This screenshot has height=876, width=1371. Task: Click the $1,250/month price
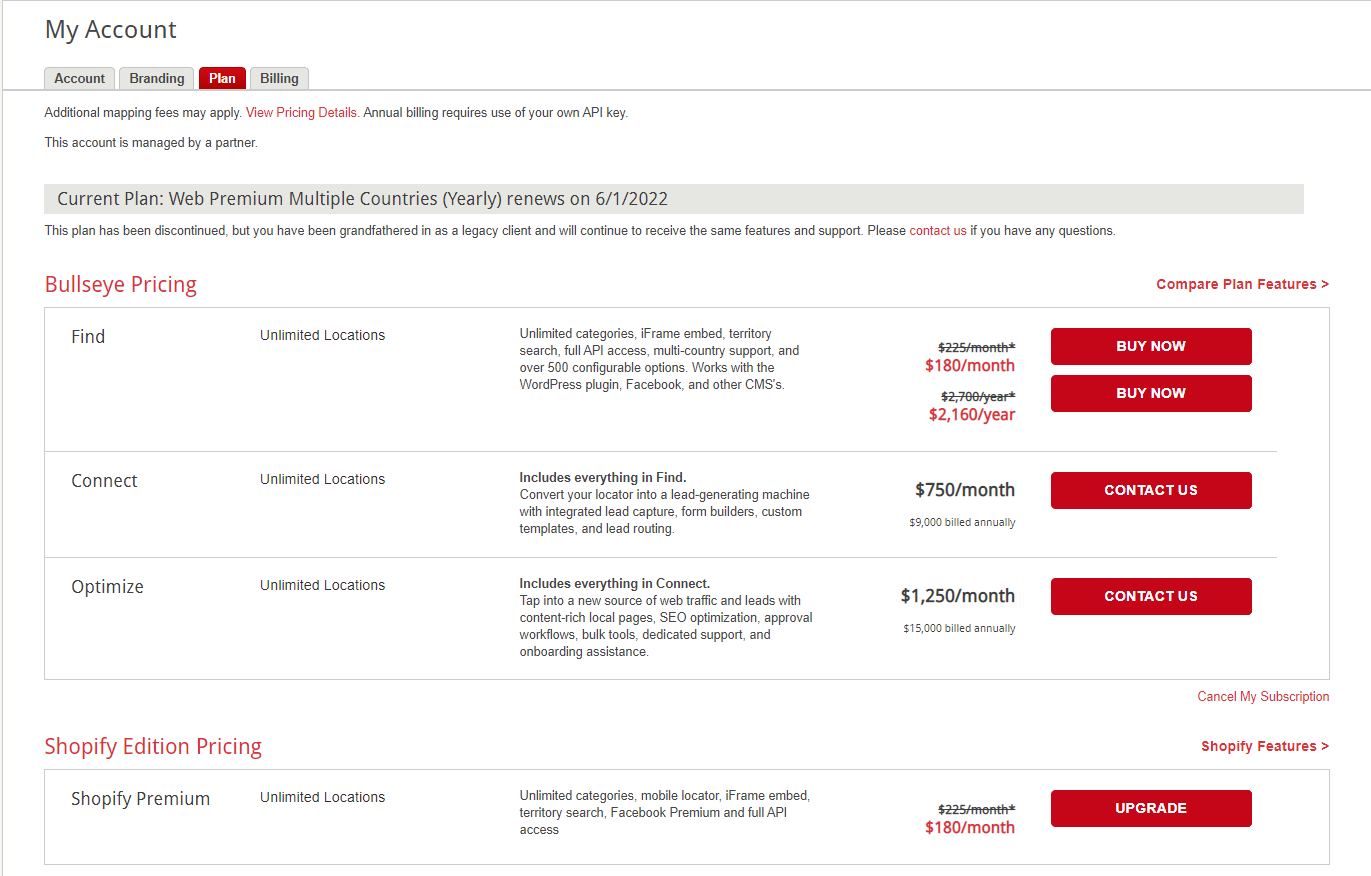click(958, 596)
